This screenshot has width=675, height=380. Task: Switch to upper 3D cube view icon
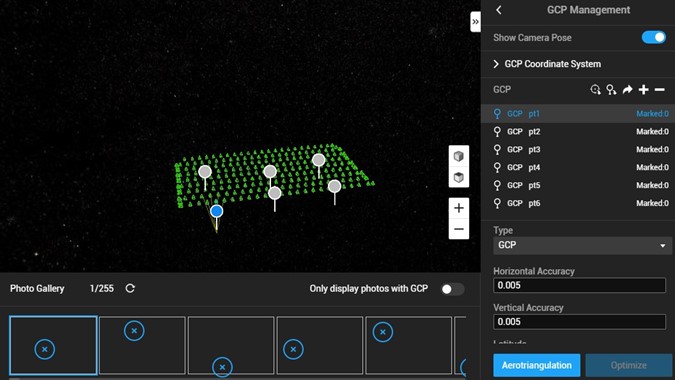pos(458,156)
